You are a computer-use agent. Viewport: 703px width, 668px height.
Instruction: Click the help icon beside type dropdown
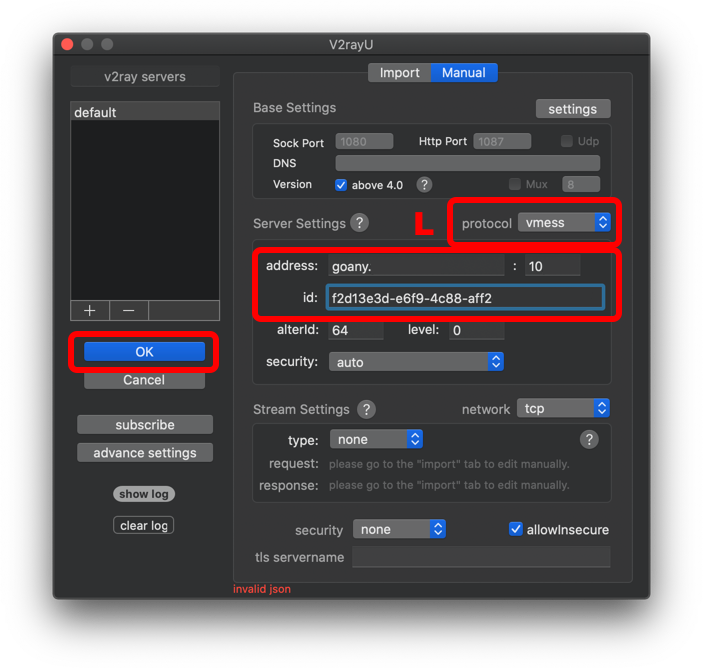click(x=589, y=439)
